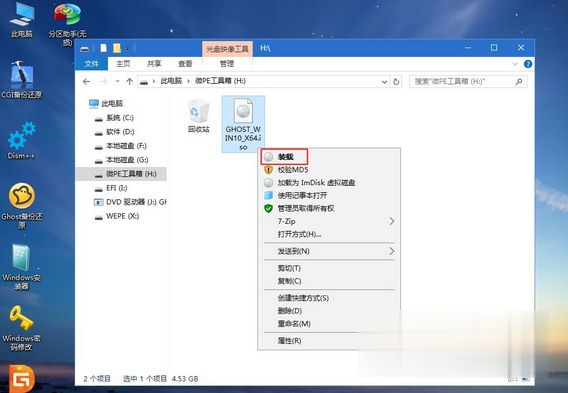Choose 装载 from the context menu

tap(284, 156)
